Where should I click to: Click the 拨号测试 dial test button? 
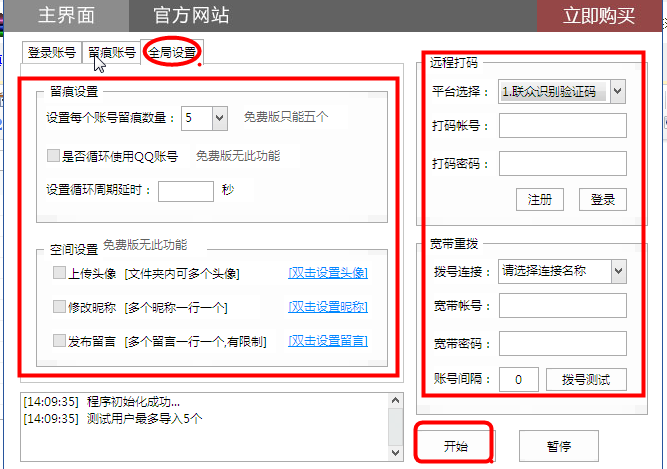586,379
